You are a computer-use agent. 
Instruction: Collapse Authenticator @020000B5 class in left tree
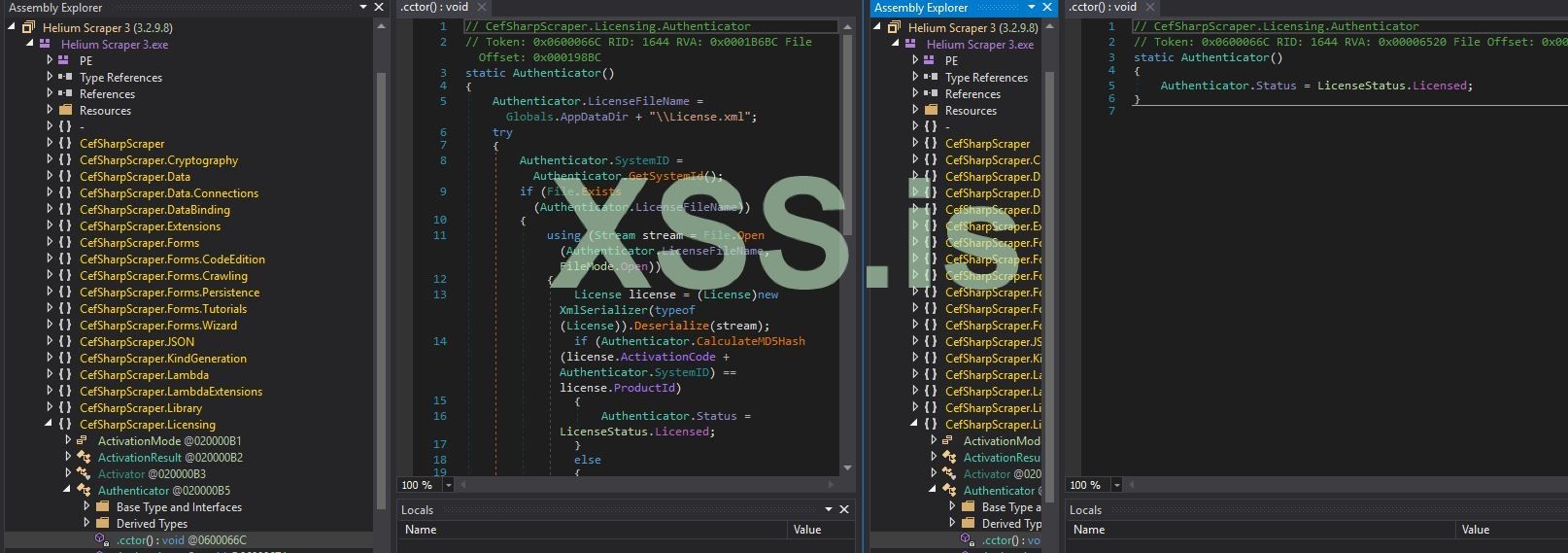67,490
